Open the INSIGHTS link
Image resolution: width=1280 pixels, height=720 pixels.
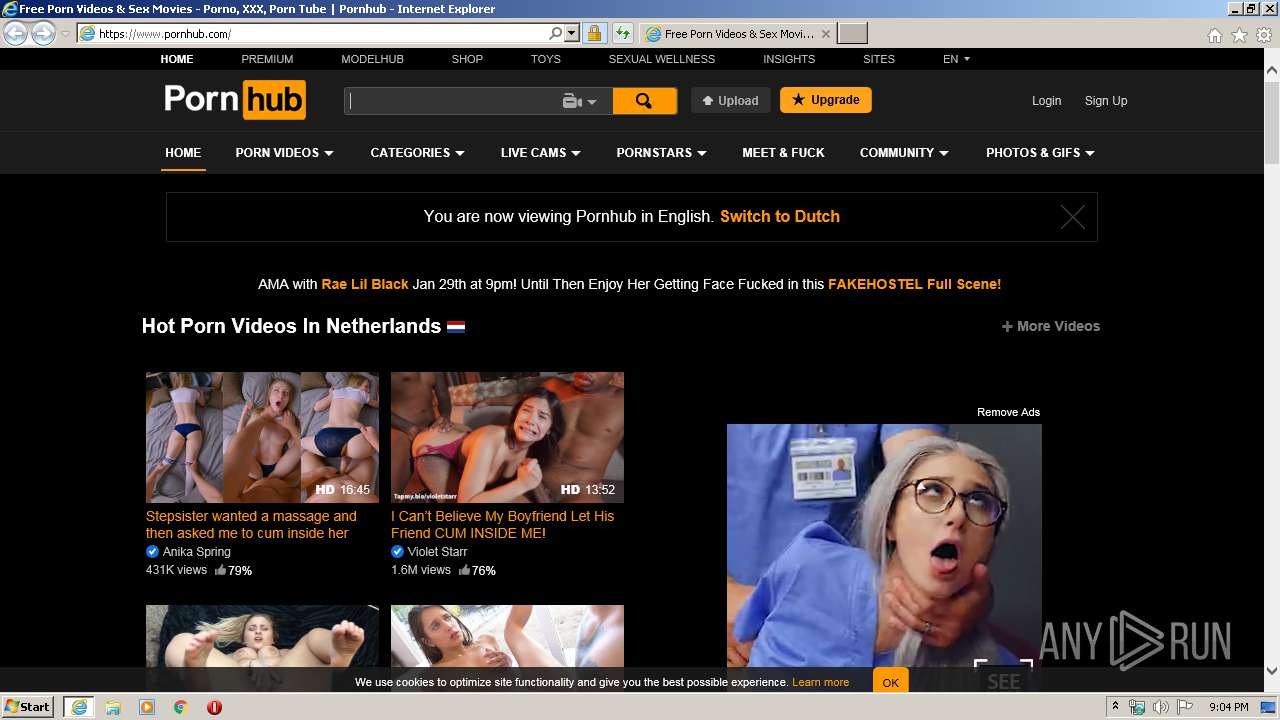pyautogui.click(x=789, y=59)
